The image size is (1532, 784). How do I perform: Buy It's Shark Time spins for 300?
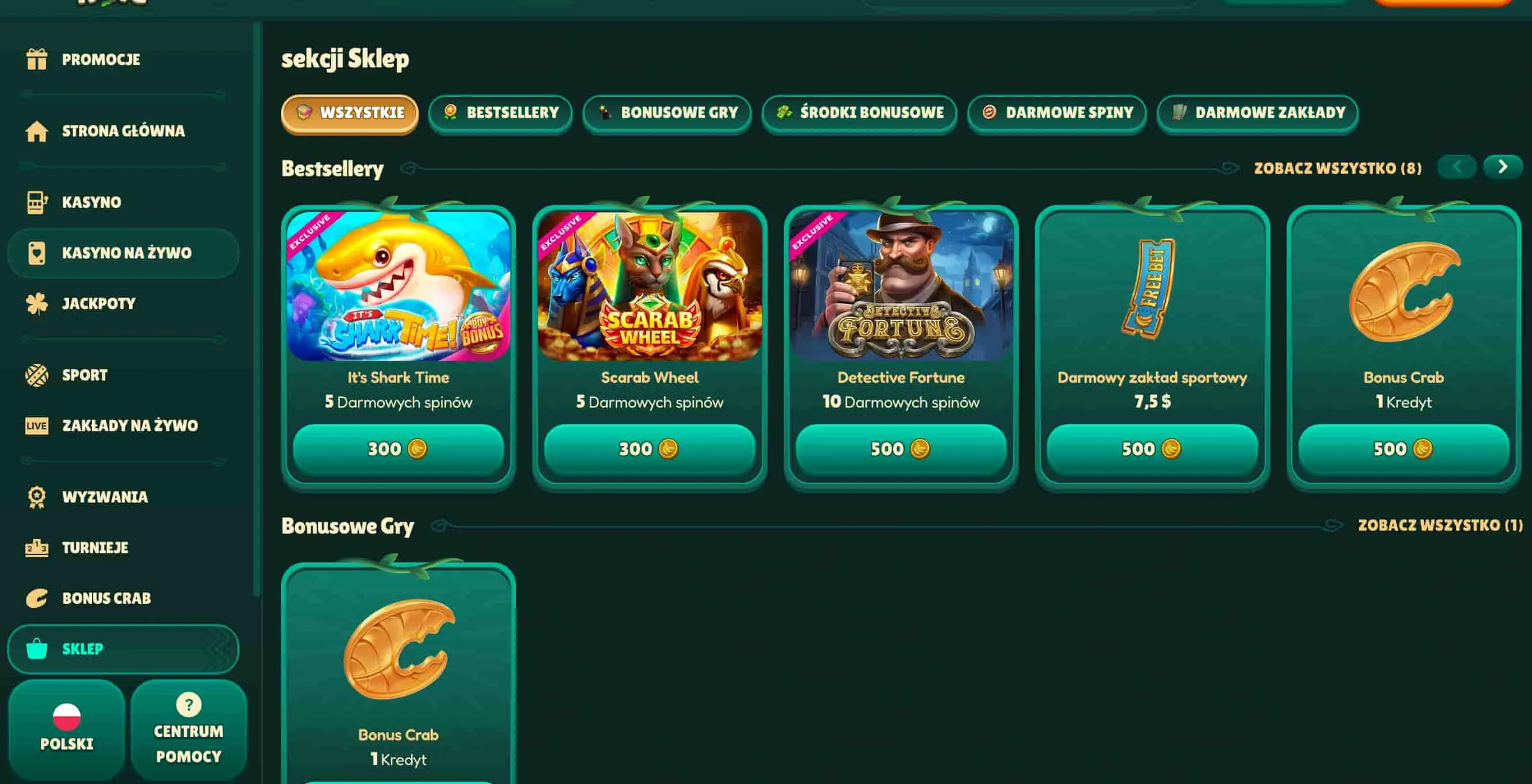399,449
